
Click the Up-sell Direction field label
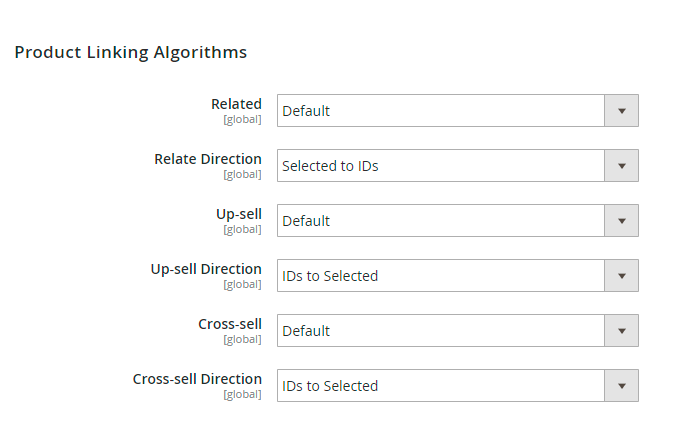[x=206, y=269]
